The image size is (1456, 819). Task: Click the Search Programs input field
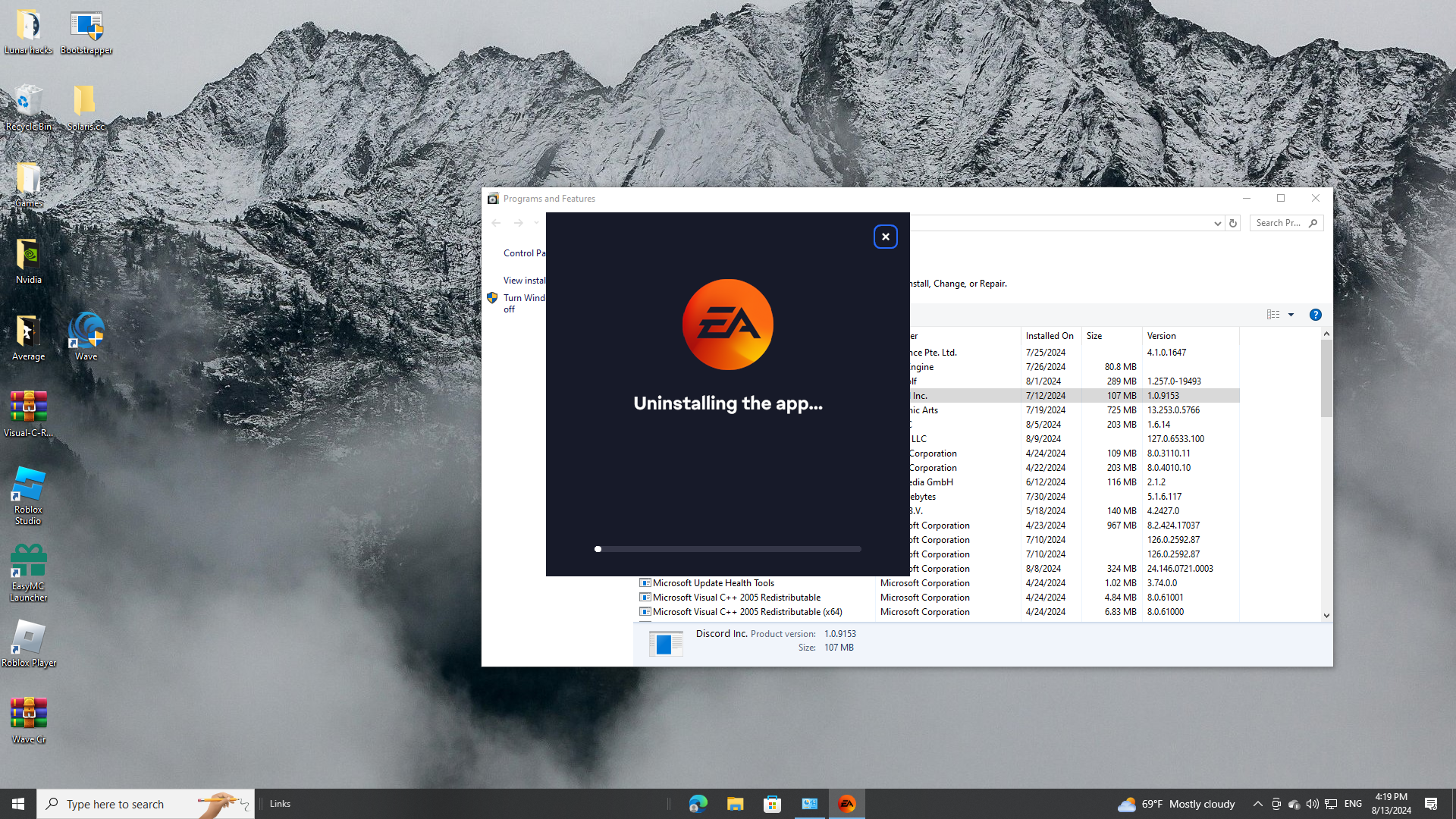1279,223
